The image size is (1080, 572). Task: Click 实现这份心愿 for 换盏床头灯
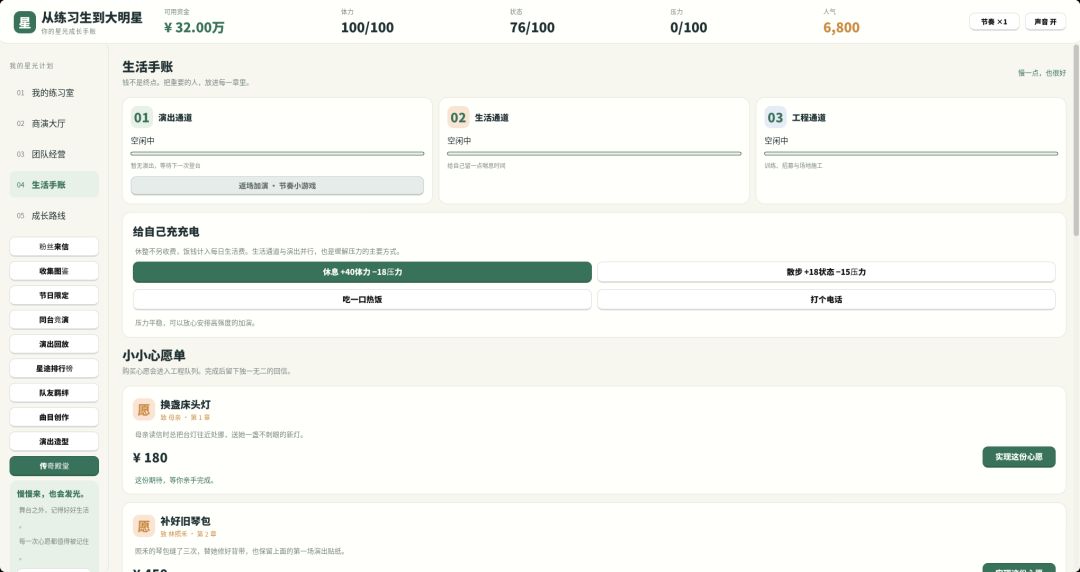(1019, 457)
